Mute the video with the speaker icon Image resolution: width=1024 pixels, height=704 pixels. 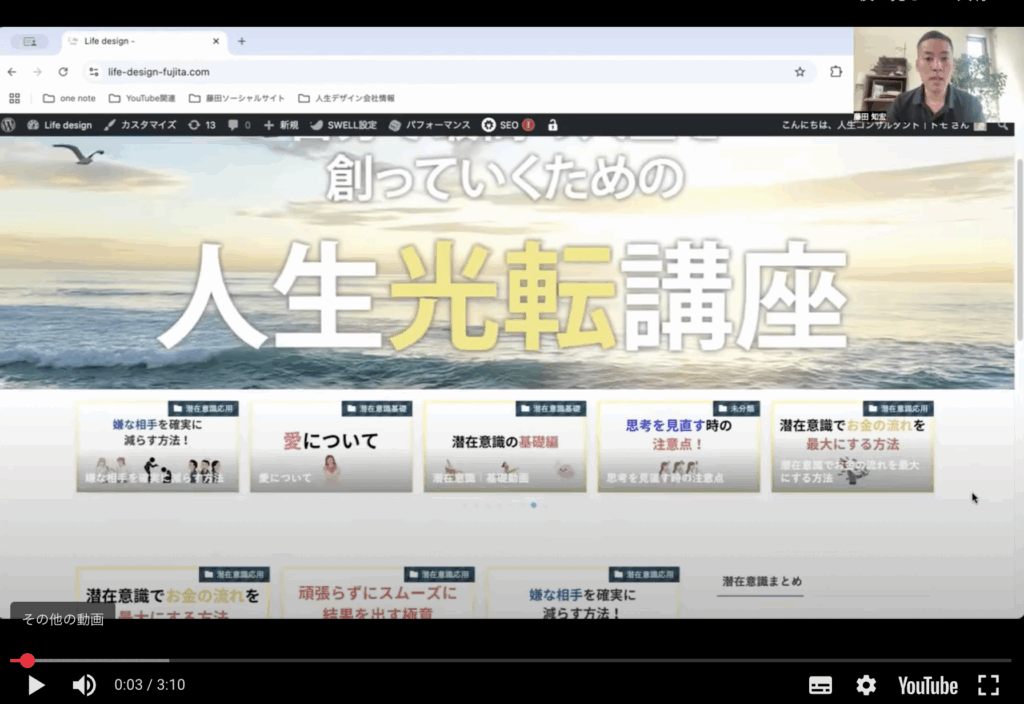(84, 685)
